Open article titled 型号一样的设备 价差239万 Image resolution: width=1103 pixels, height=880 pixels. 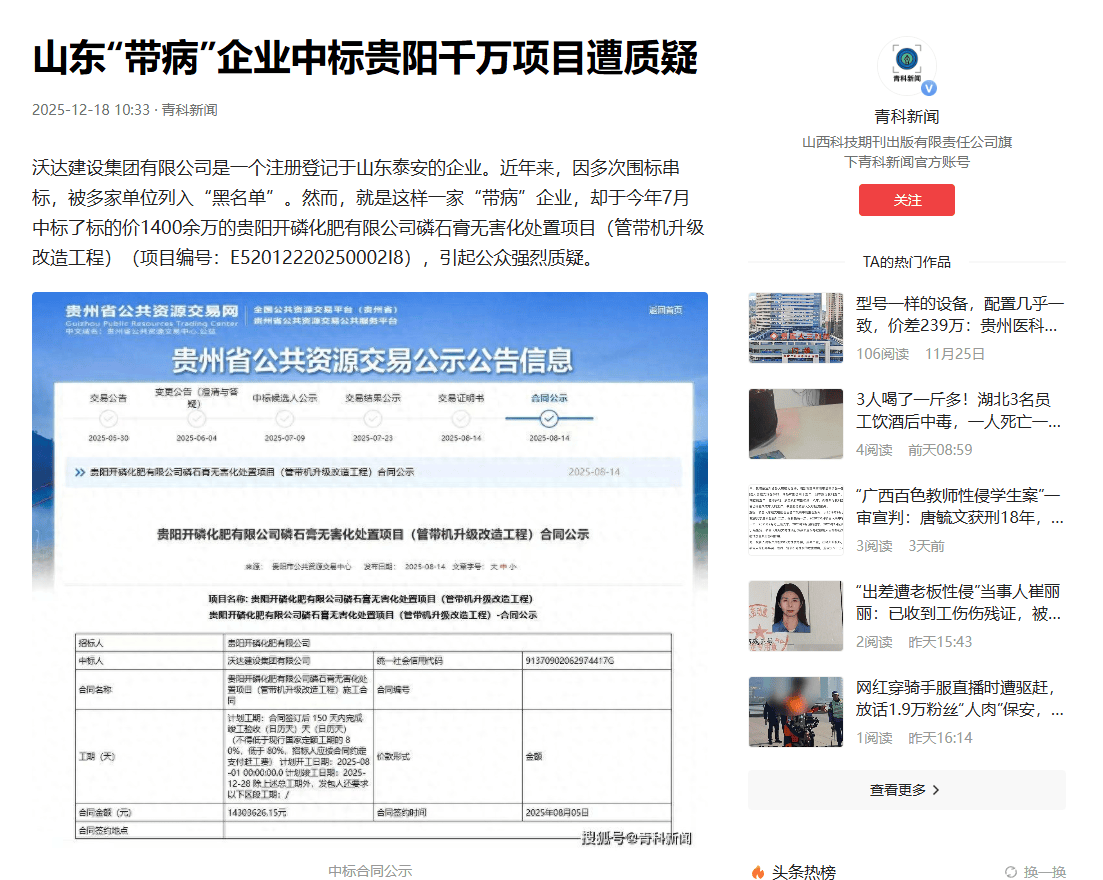[960, 314]
